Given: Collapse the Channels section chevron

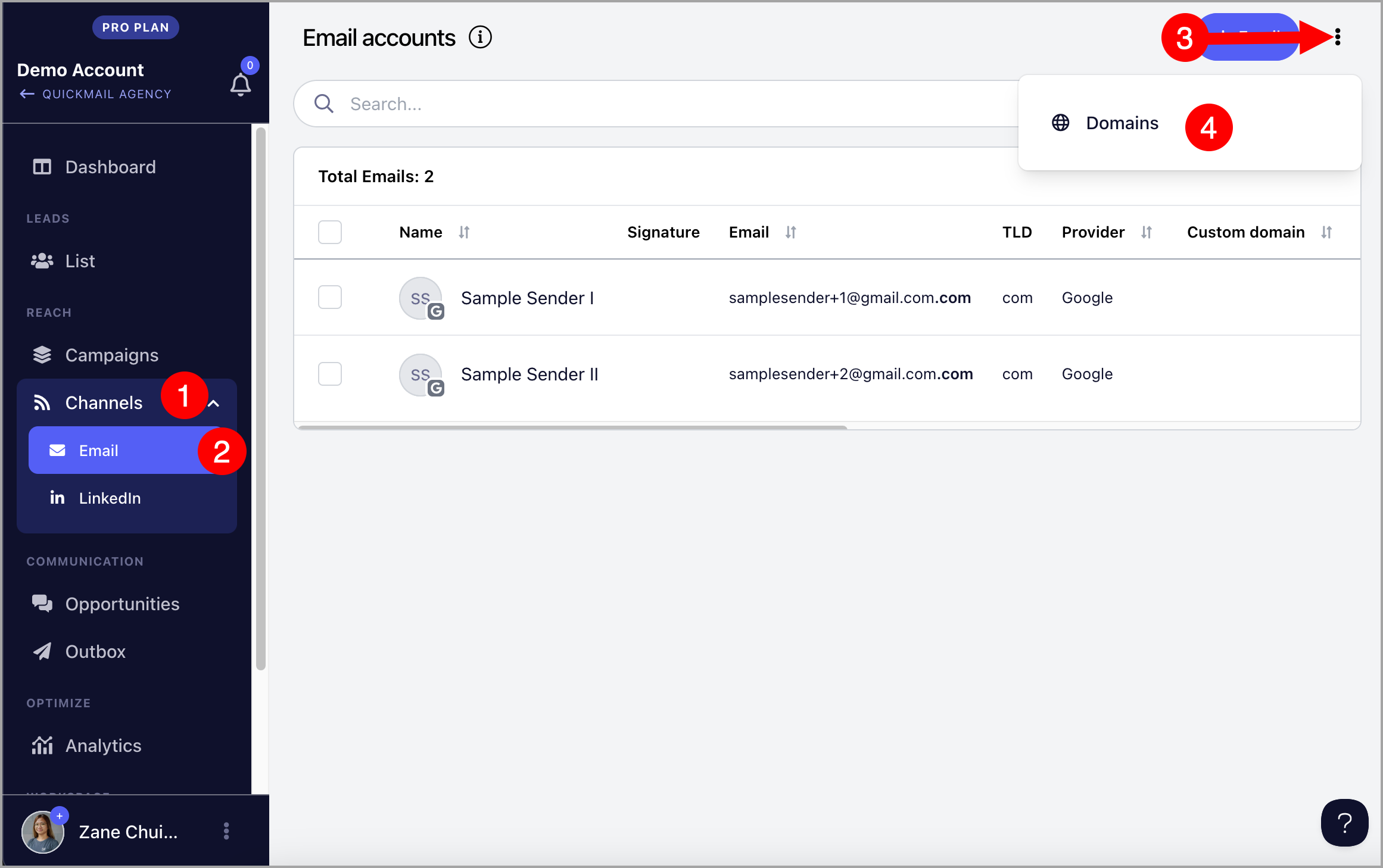Looking at the screenshot, I should [x=214, y=403].
